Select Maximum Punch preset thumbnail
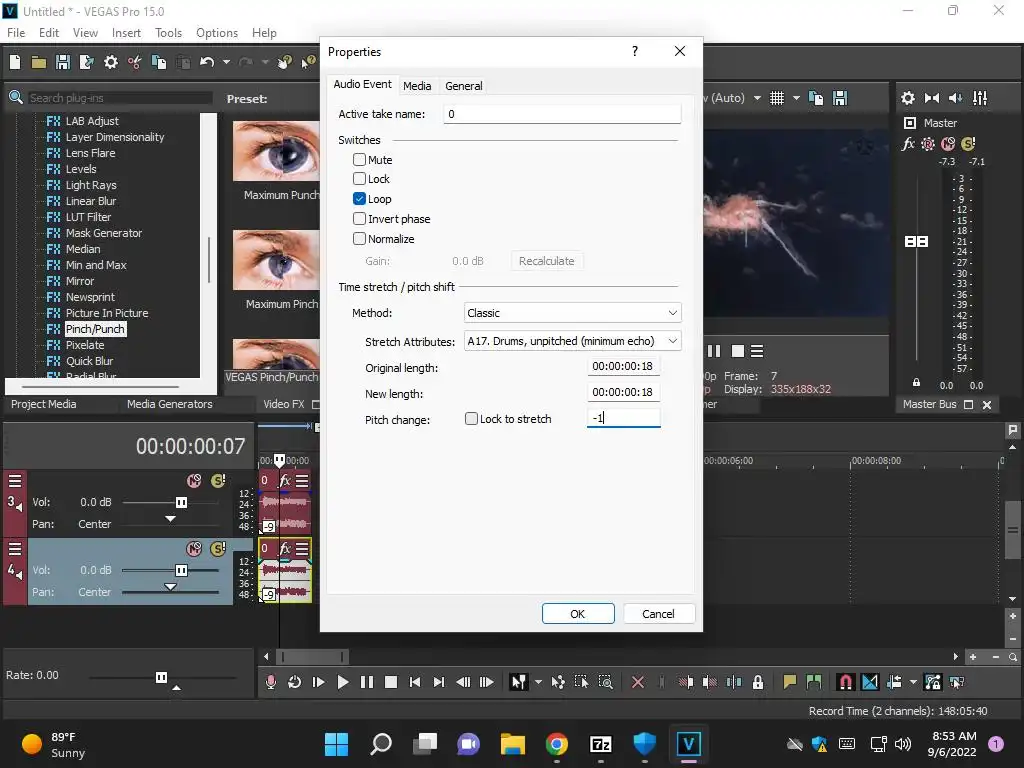The image size is (1024, 768). tap(276, 152)
